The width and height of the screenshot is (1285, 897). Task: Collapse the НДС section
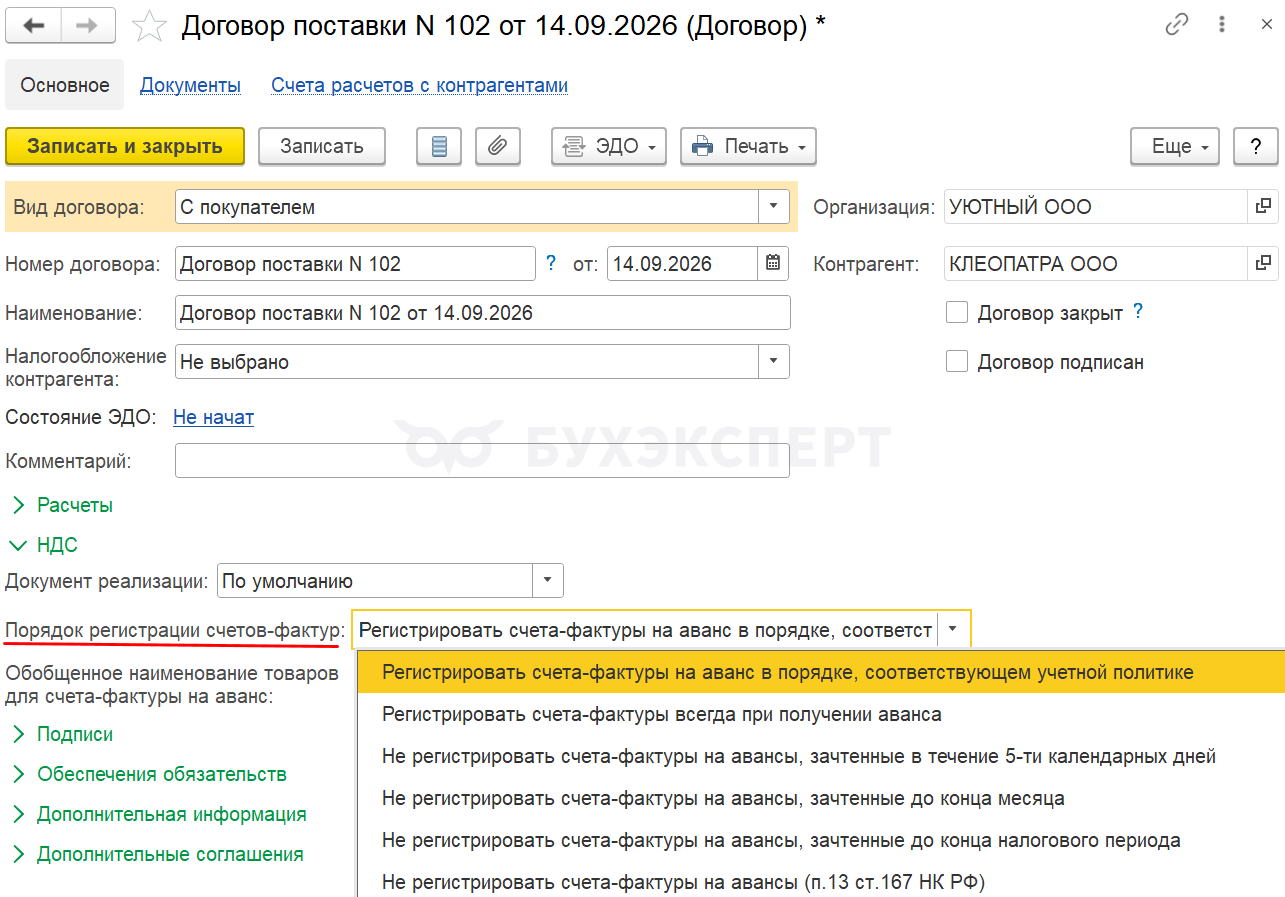56,545
